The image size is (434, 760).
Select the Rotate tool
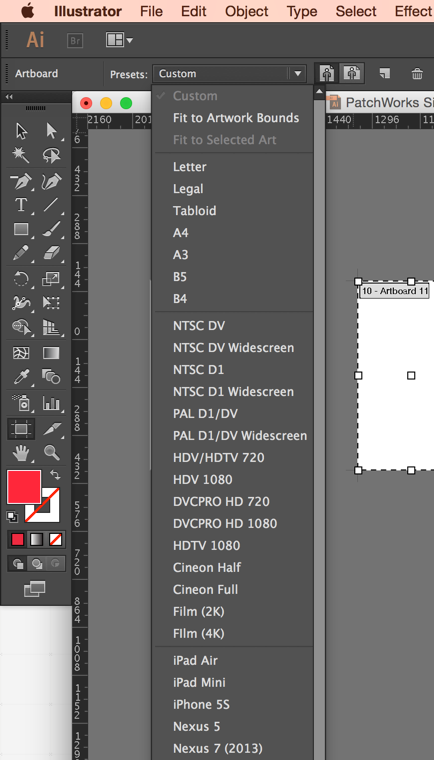[x=21, y=279]
